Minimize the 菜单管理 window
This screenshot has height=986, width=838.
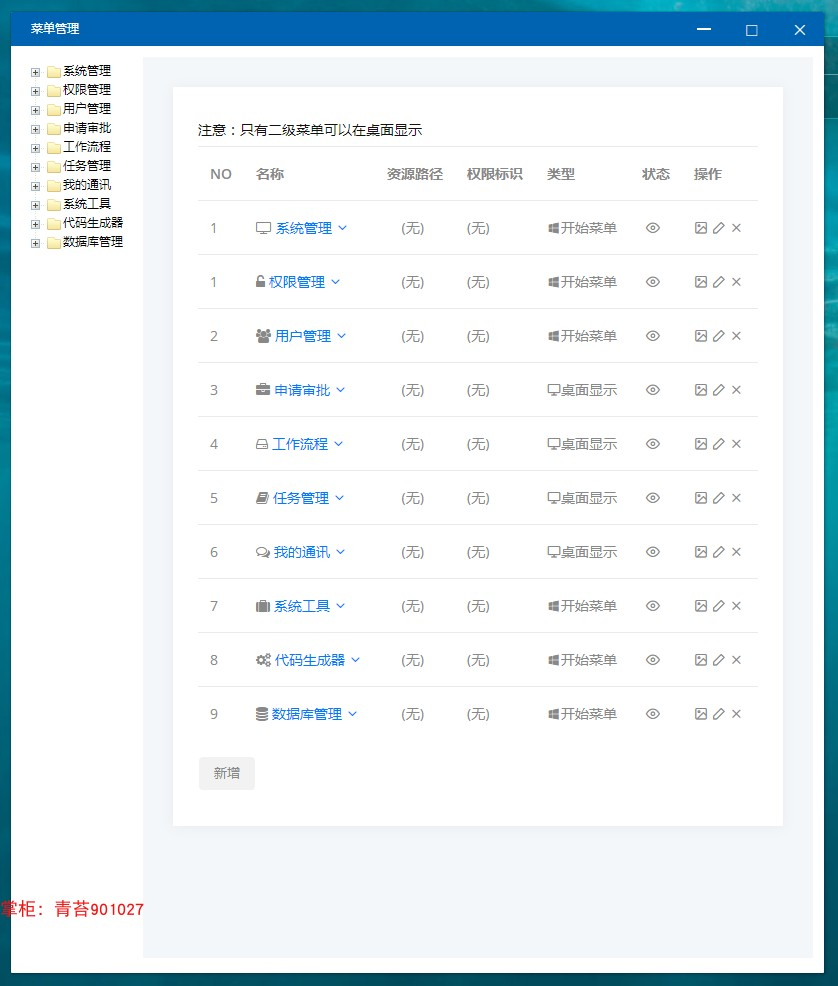pos(704,30)
